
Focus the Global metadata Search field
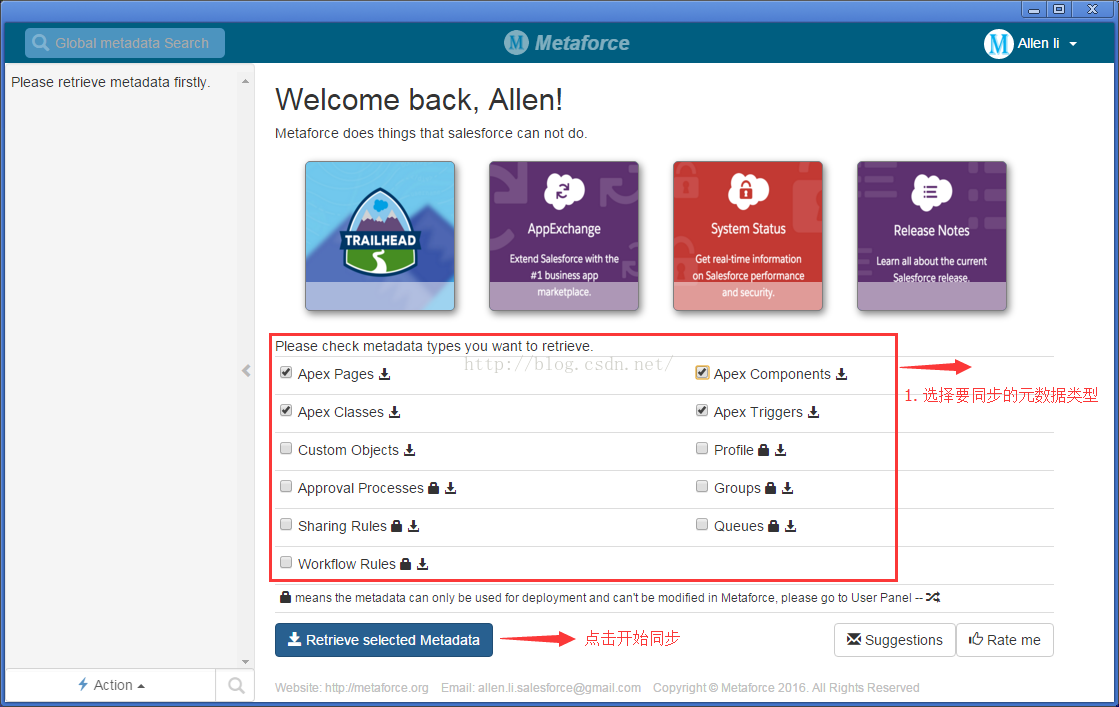[125, 43]
